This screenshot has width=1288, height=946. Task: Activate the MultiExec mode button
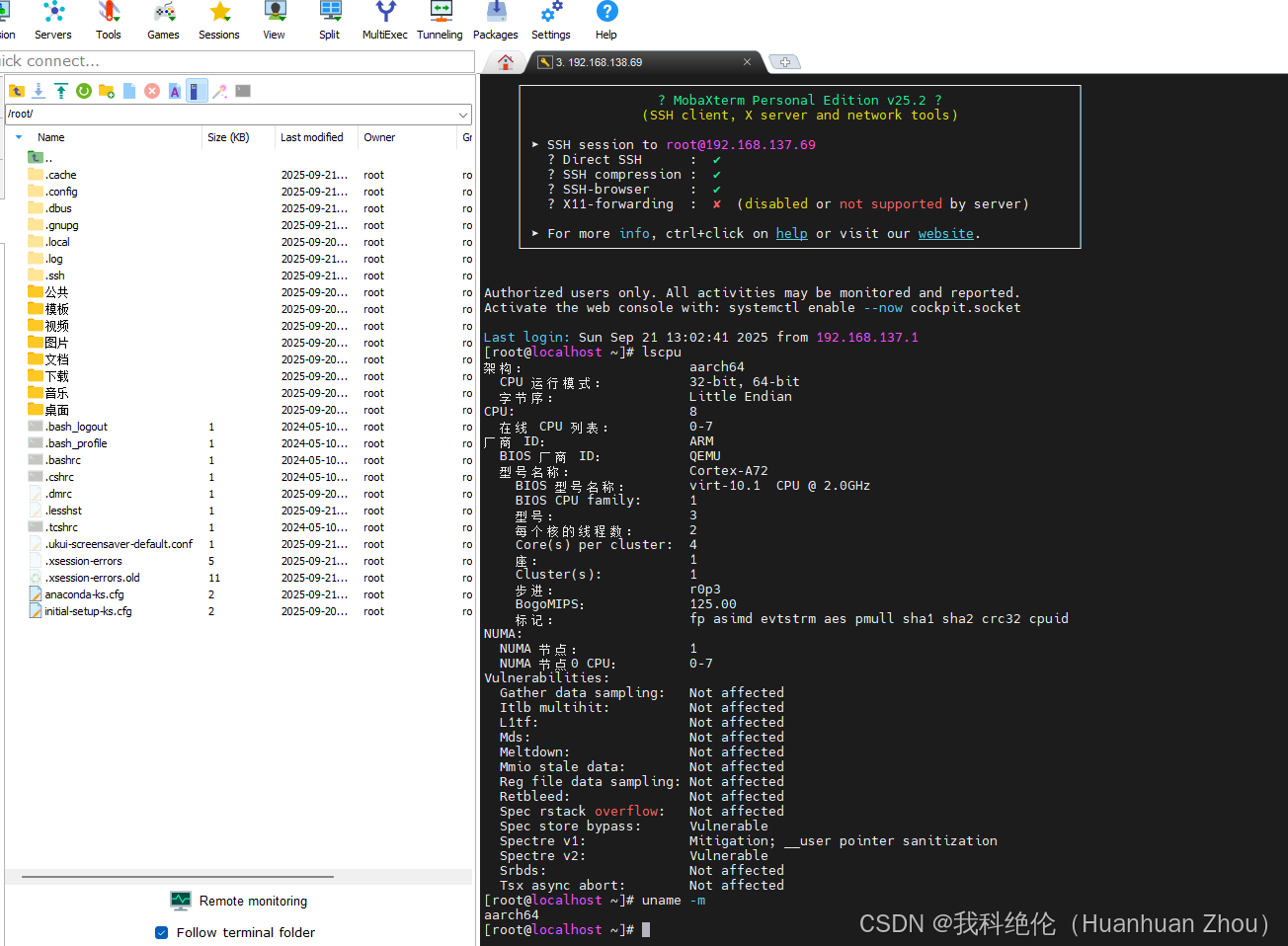385,21
